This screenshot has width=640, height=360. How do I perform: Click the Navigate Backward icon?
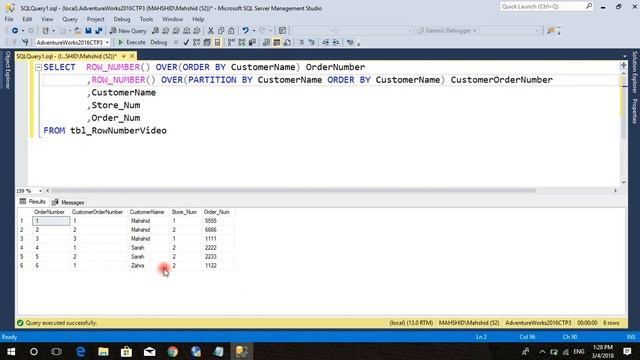[15, 31]
